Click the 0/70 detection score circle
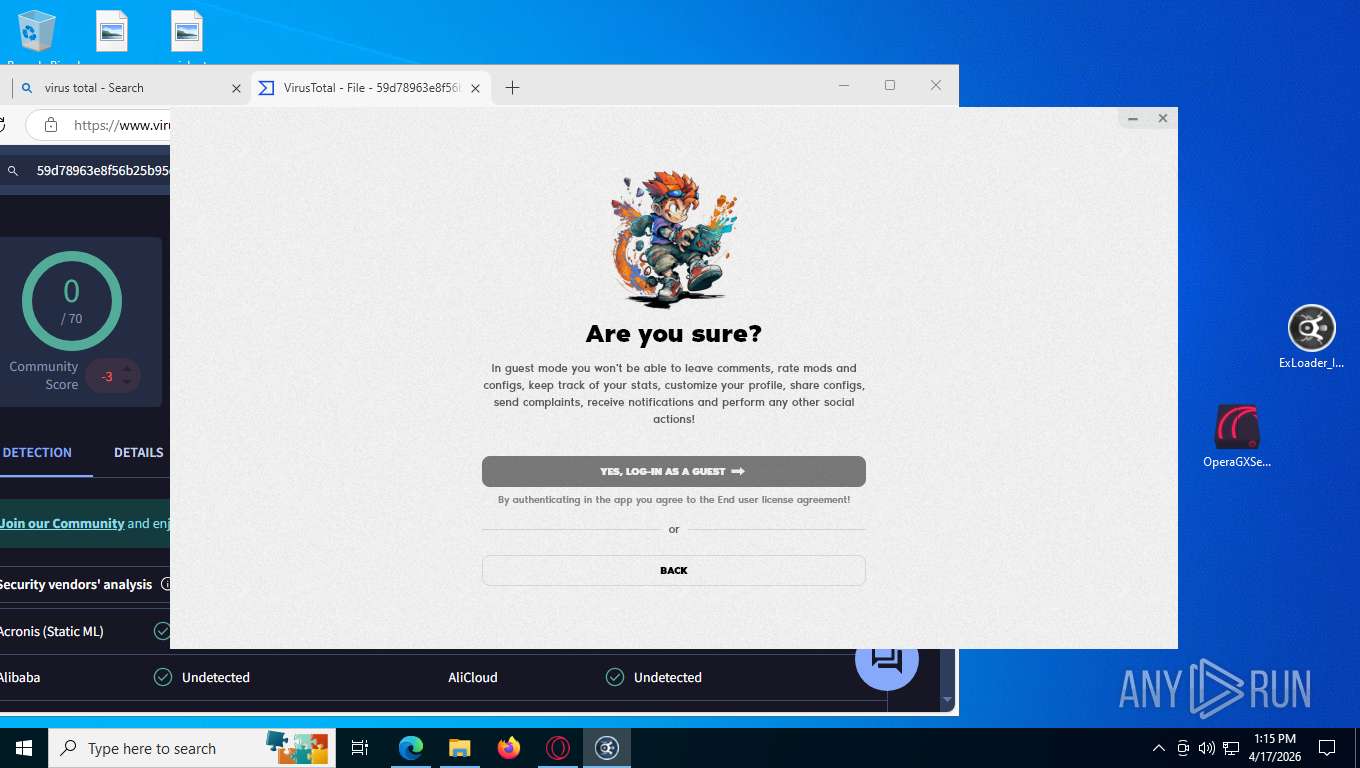 (72, 301)
